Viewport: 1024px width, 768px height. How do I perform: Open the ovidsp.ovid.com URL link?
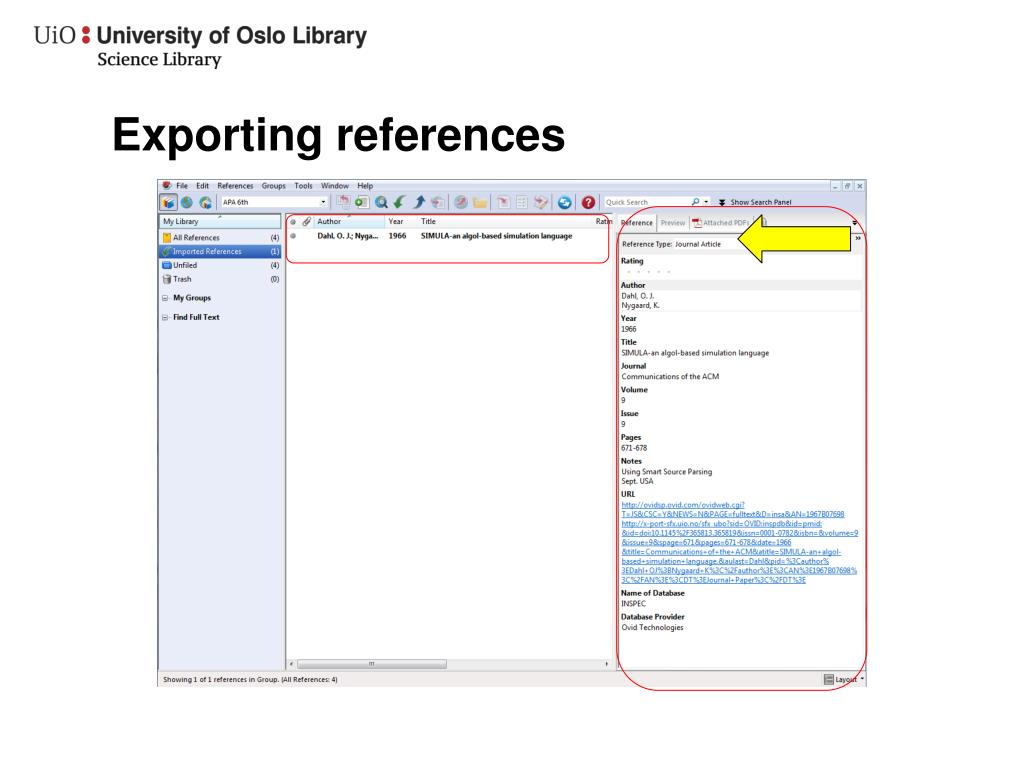(x=733, y=509)
